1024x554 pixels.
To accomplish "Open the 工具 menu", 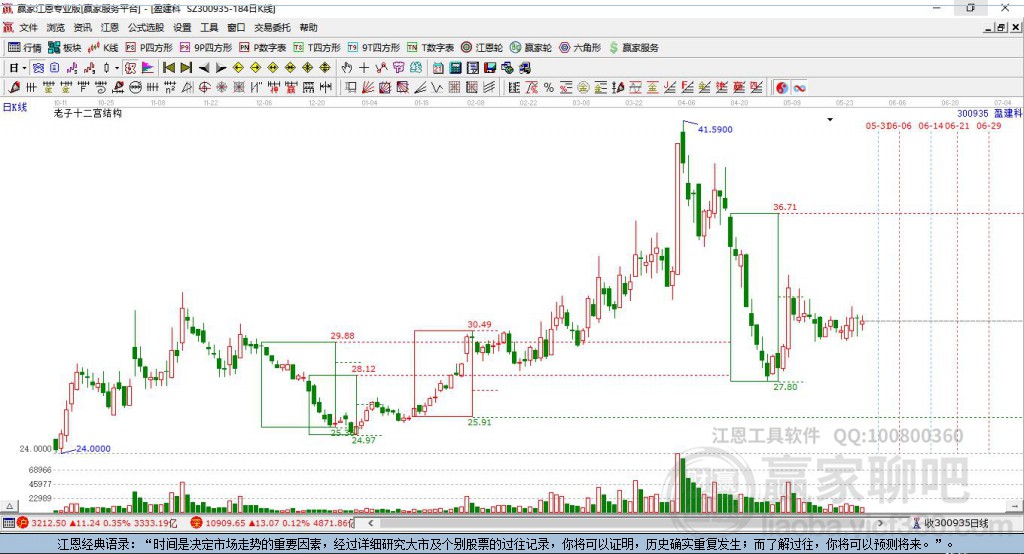I will click(x=209, y=27).
